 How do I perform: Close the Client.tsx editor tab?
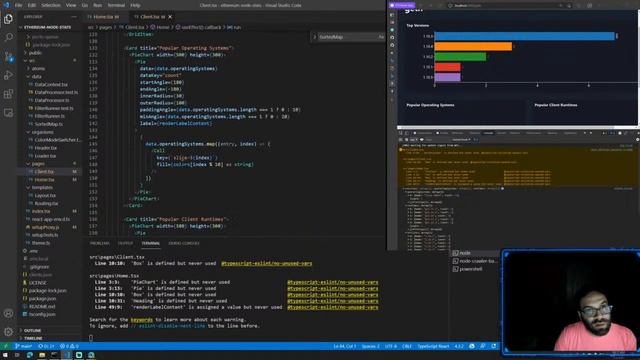click(x=170, y=17)
